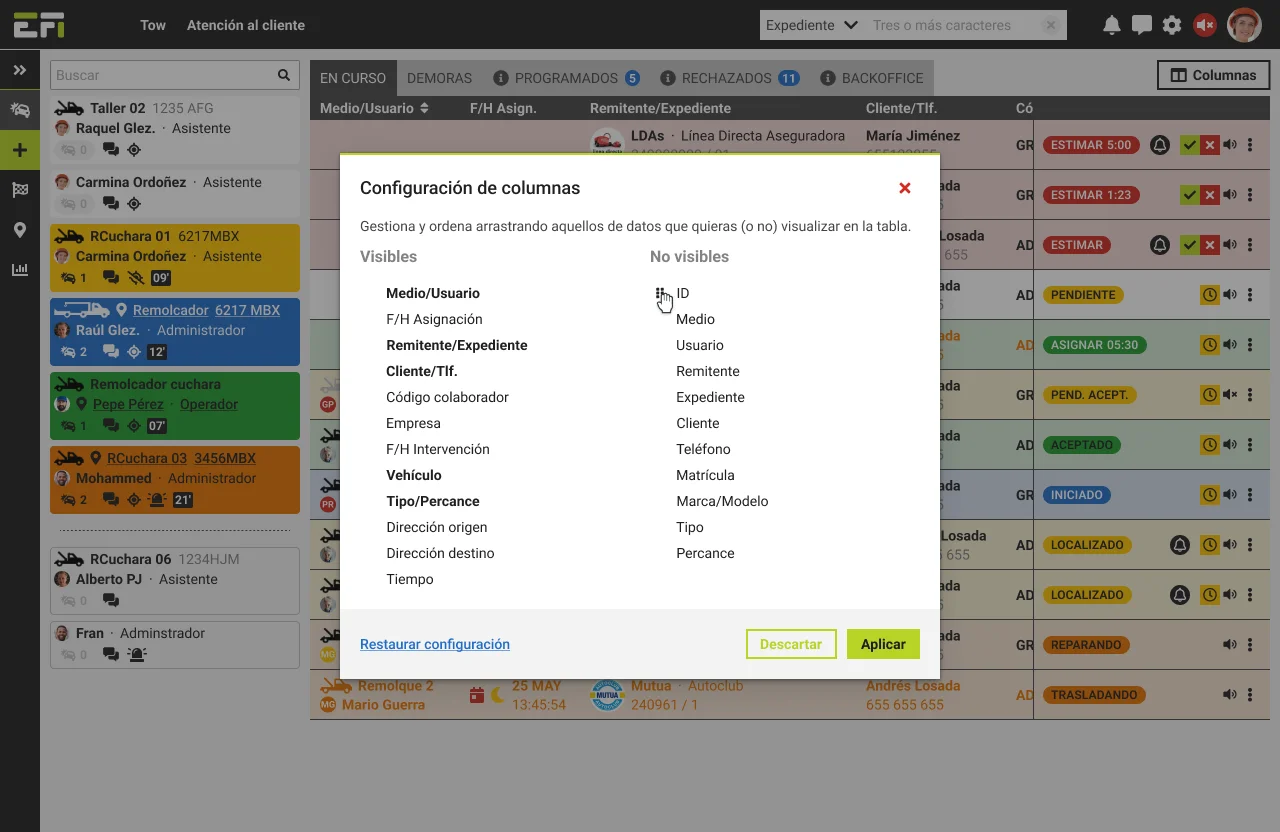This screenshot has height=832, width=1280.
Task: Toggle the red muted sound icon in header
Action: click(x=1205, y=25)
